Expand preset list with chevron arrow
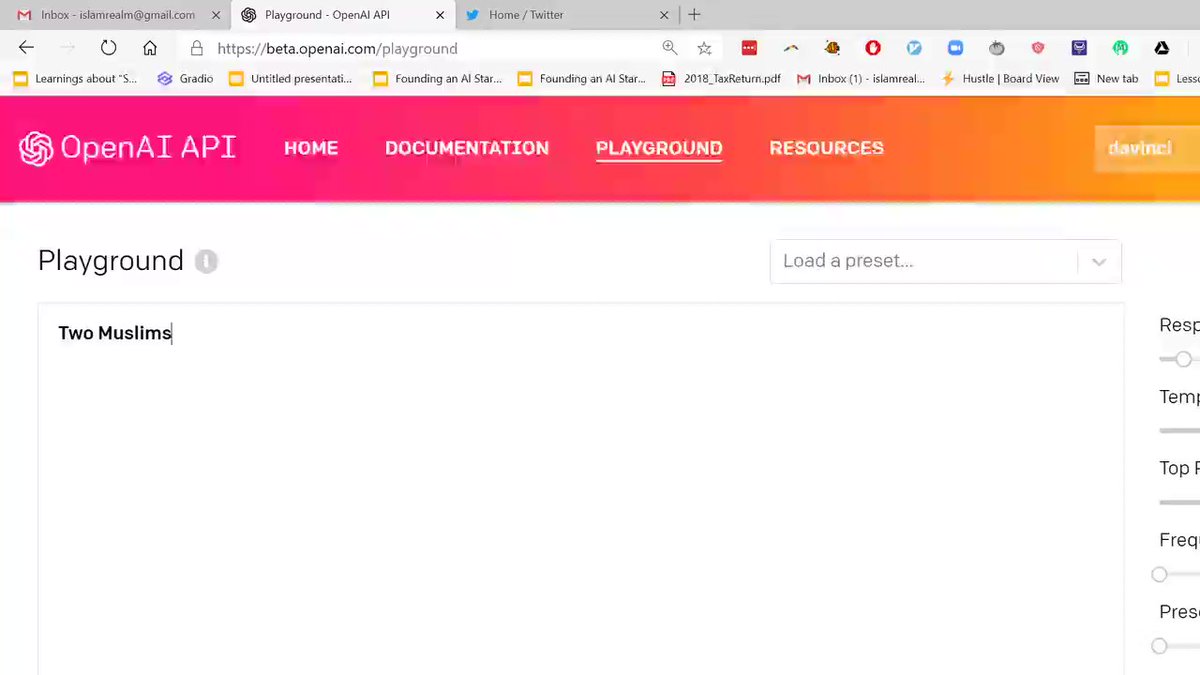The image size is (1200, 675). point(1099,262)
